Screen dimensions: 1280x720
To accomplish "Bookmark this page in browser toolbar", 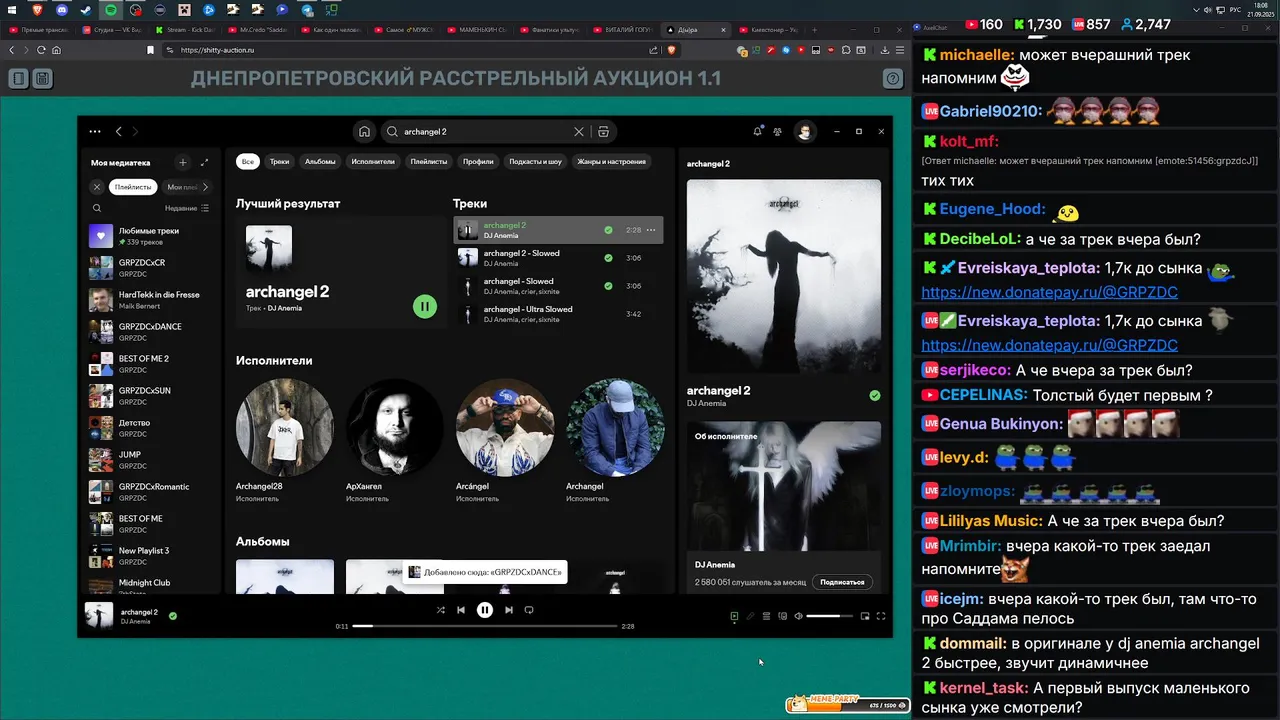I will (151, 50).
